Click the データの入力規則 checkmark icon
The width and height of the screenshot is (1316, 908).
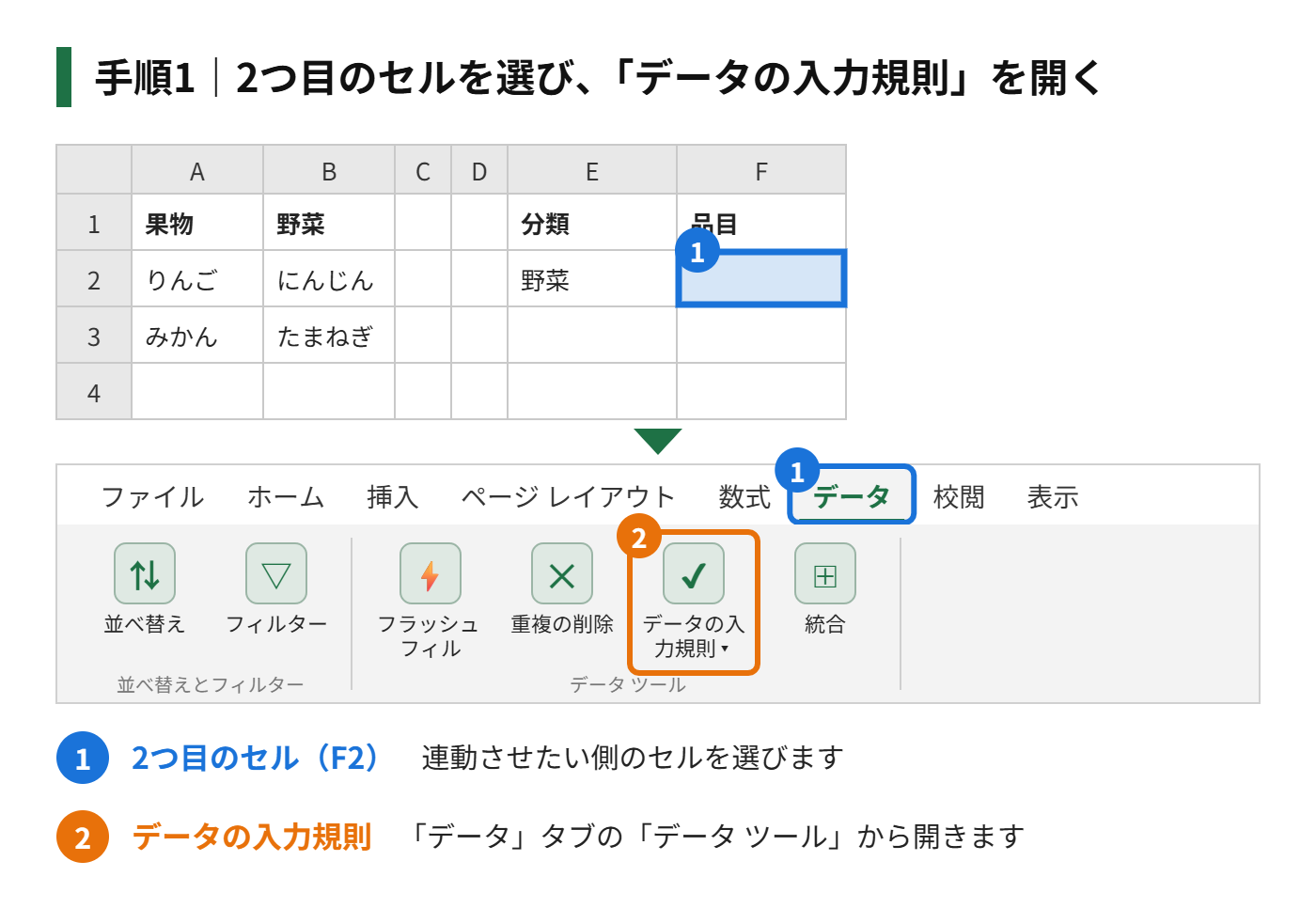[694, 573]
